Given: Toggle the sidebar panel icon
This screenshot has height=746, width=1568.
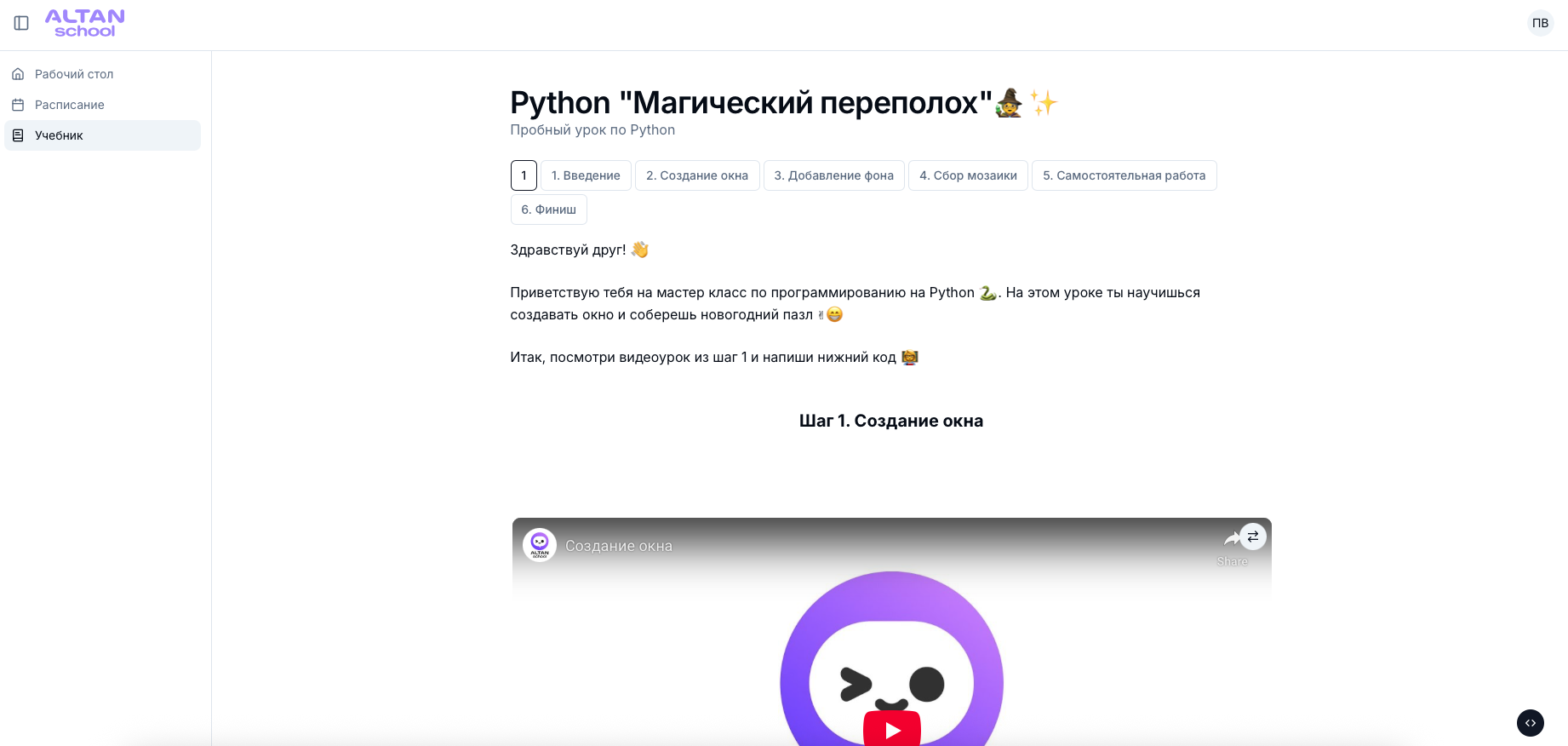Looking at the screenshot, I should (x=21, y=23).
